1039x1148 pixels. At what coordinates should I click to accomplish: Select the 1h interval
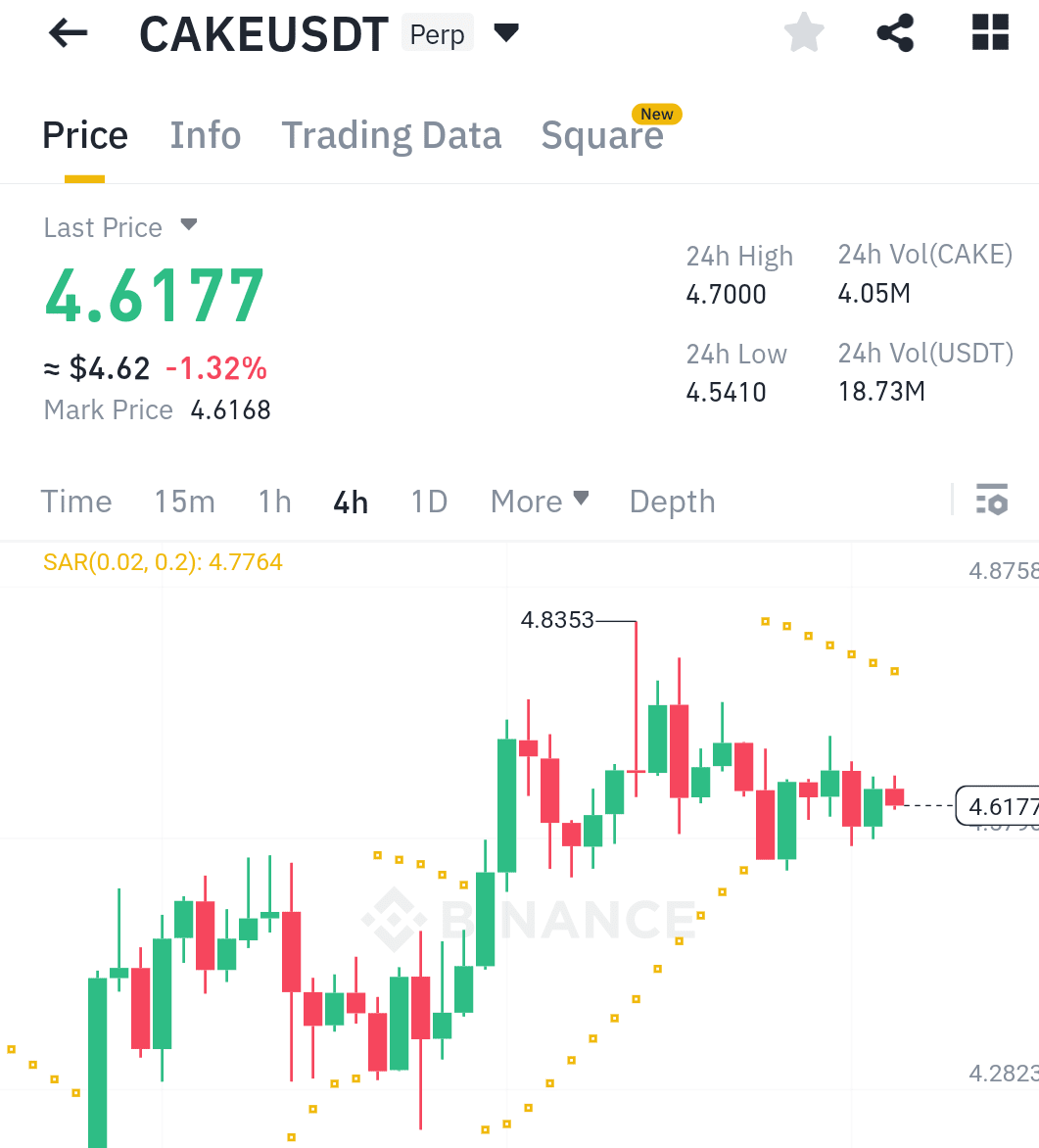click(274, 502)
